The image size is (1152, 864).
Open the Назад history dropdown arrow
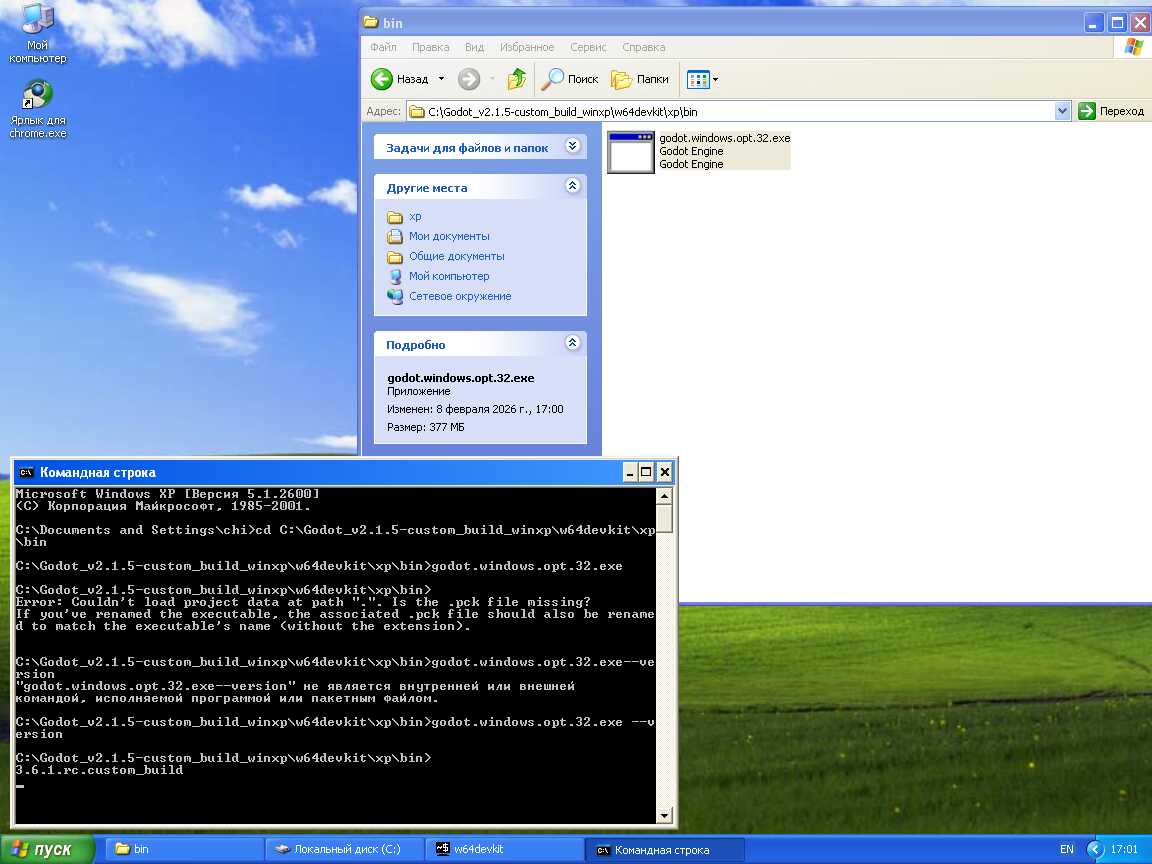441,79
